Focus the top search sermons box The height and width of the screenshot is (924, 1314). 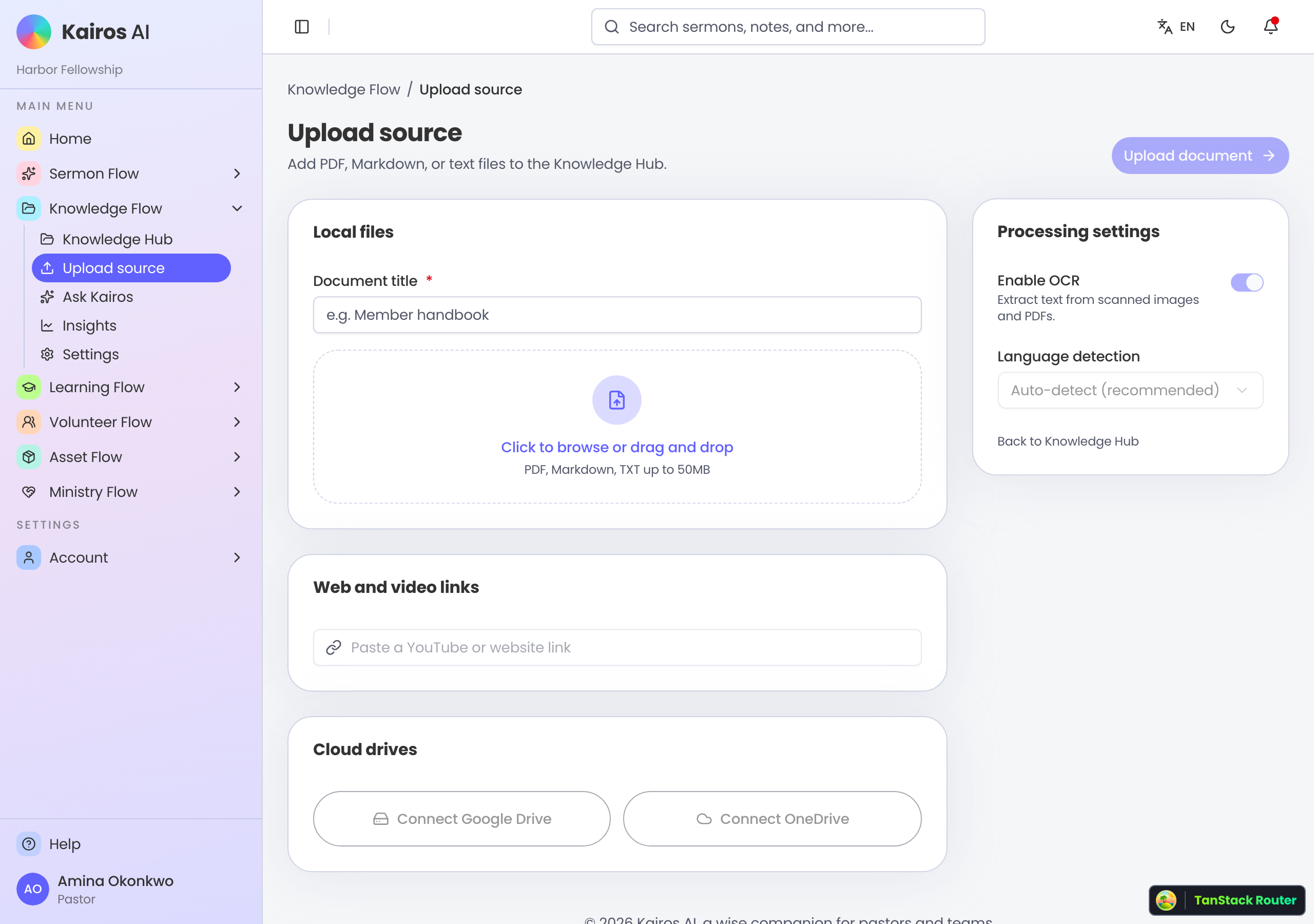tap(788, 27)
